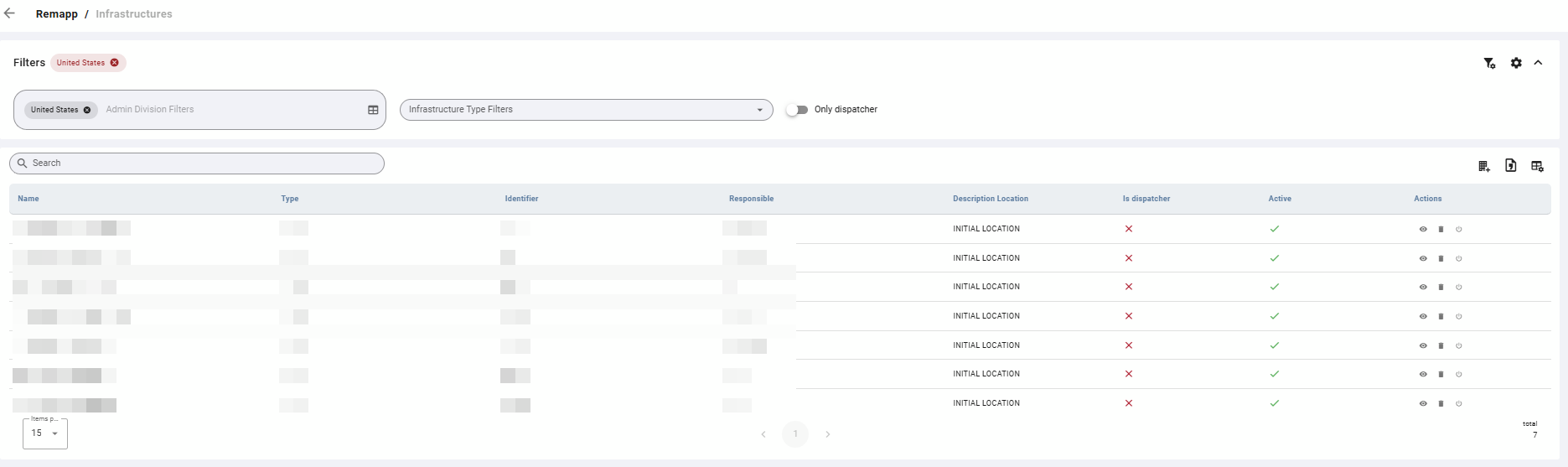
Task: Click the power icon in the second row
Action: pyautogui.click(x=1458, y=258)
